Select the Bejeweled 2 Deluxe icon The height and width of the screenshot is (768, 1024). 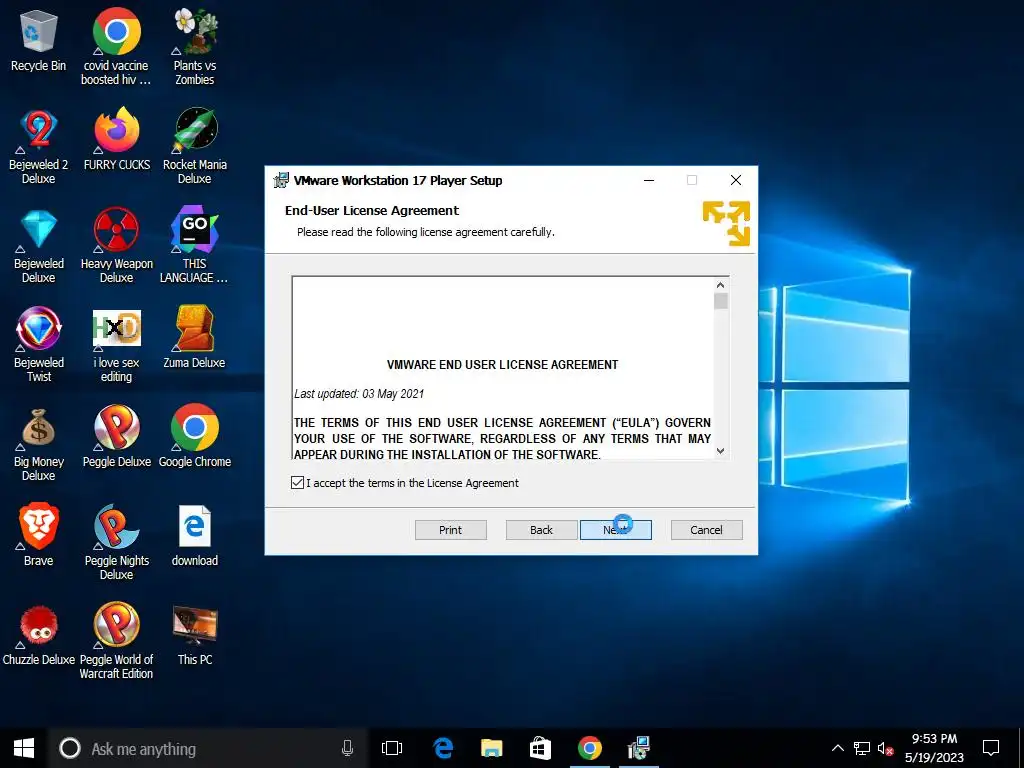(x=38, y=146)
